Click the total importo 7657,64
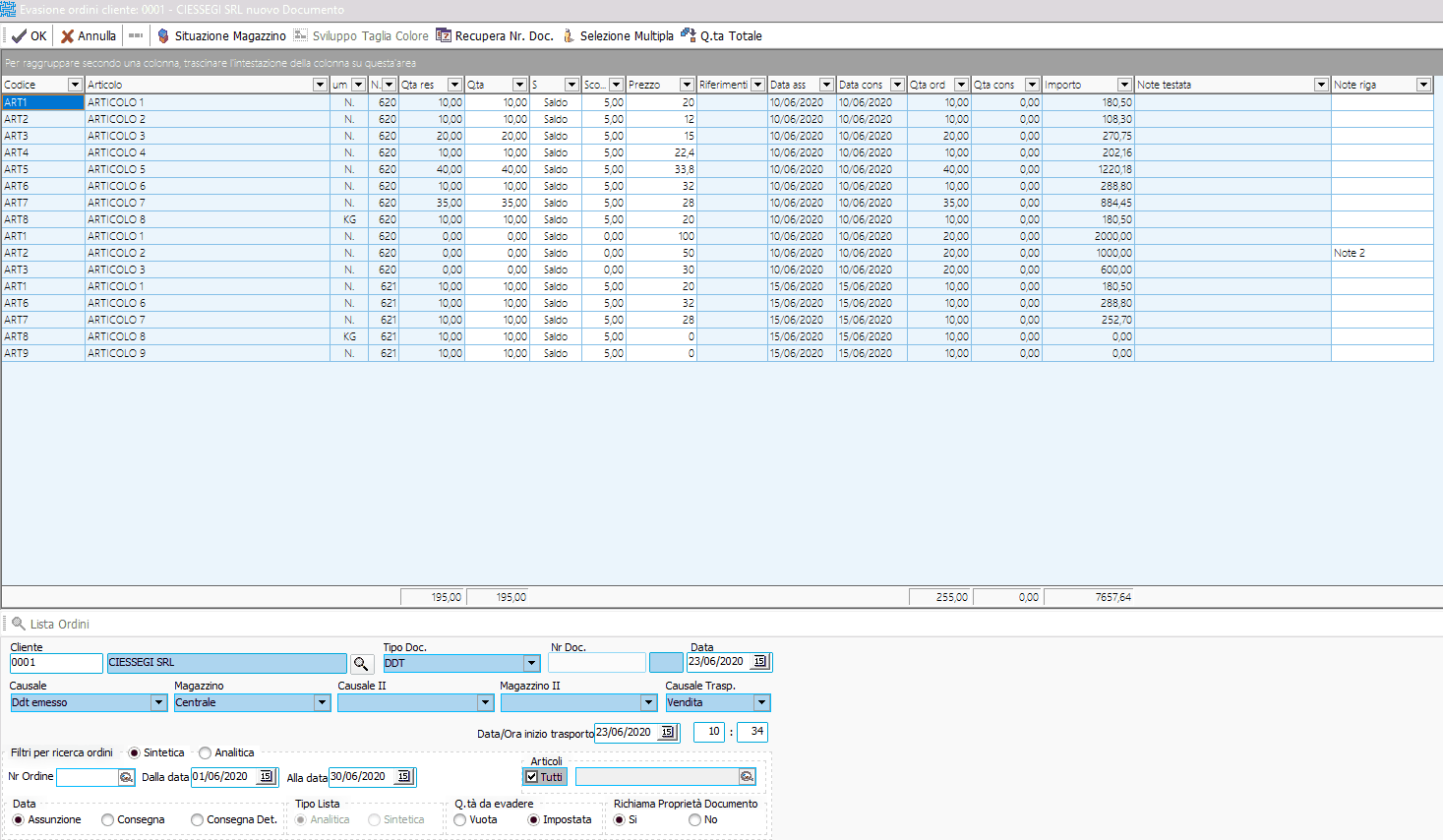The height and width of the screenshot is (840, 1443). click(x=1089, y=597)
